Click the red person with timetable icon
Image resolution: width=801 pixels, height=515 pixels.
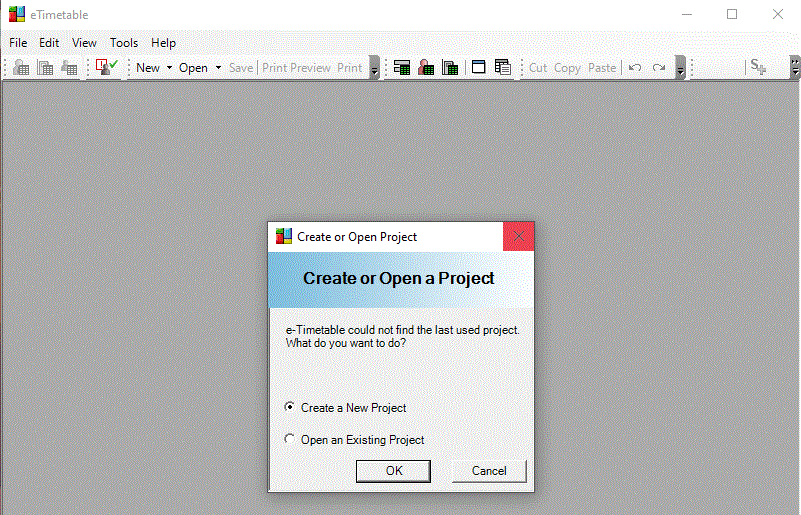click(426, 67)
